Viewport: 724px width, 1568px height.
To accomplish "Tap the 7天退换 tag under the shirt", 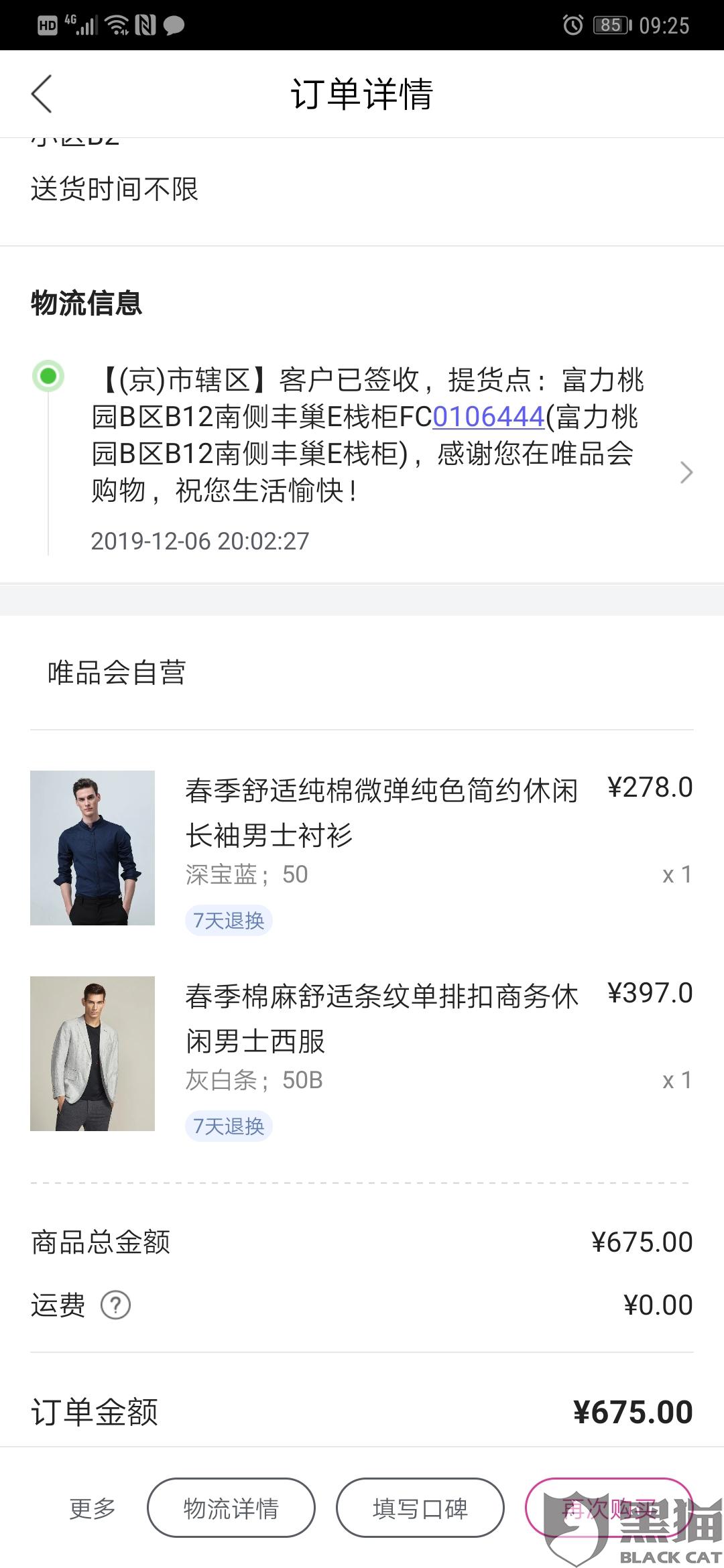I will pyautogui.click(x=229, y=920).
